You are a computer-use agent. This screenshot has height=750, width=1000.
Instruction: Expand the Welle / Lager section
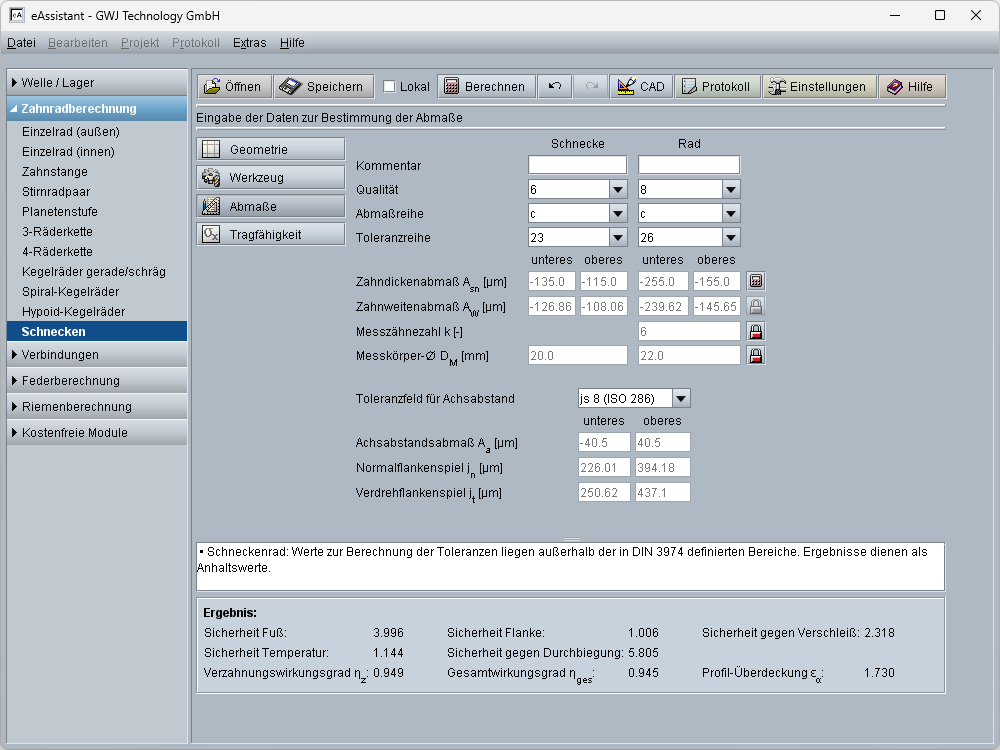click(x=97, y=83)
